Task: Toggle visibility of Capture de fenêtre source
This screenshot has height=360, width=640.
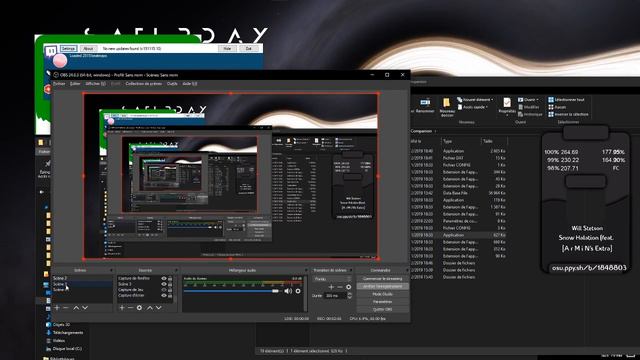Action: click(164, 278)
